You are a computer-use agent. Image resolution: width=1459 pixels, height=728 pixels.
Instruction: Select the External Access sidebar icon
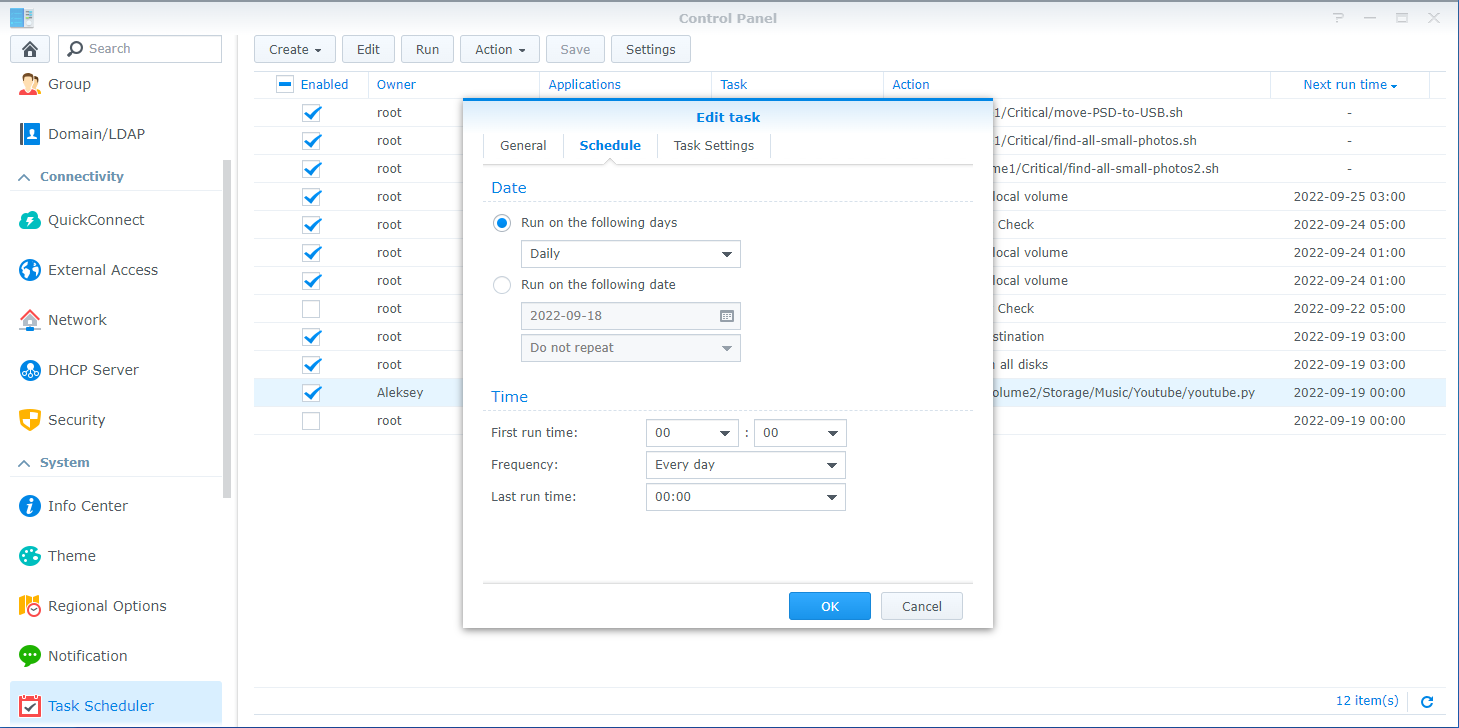(x=29, y=269)
